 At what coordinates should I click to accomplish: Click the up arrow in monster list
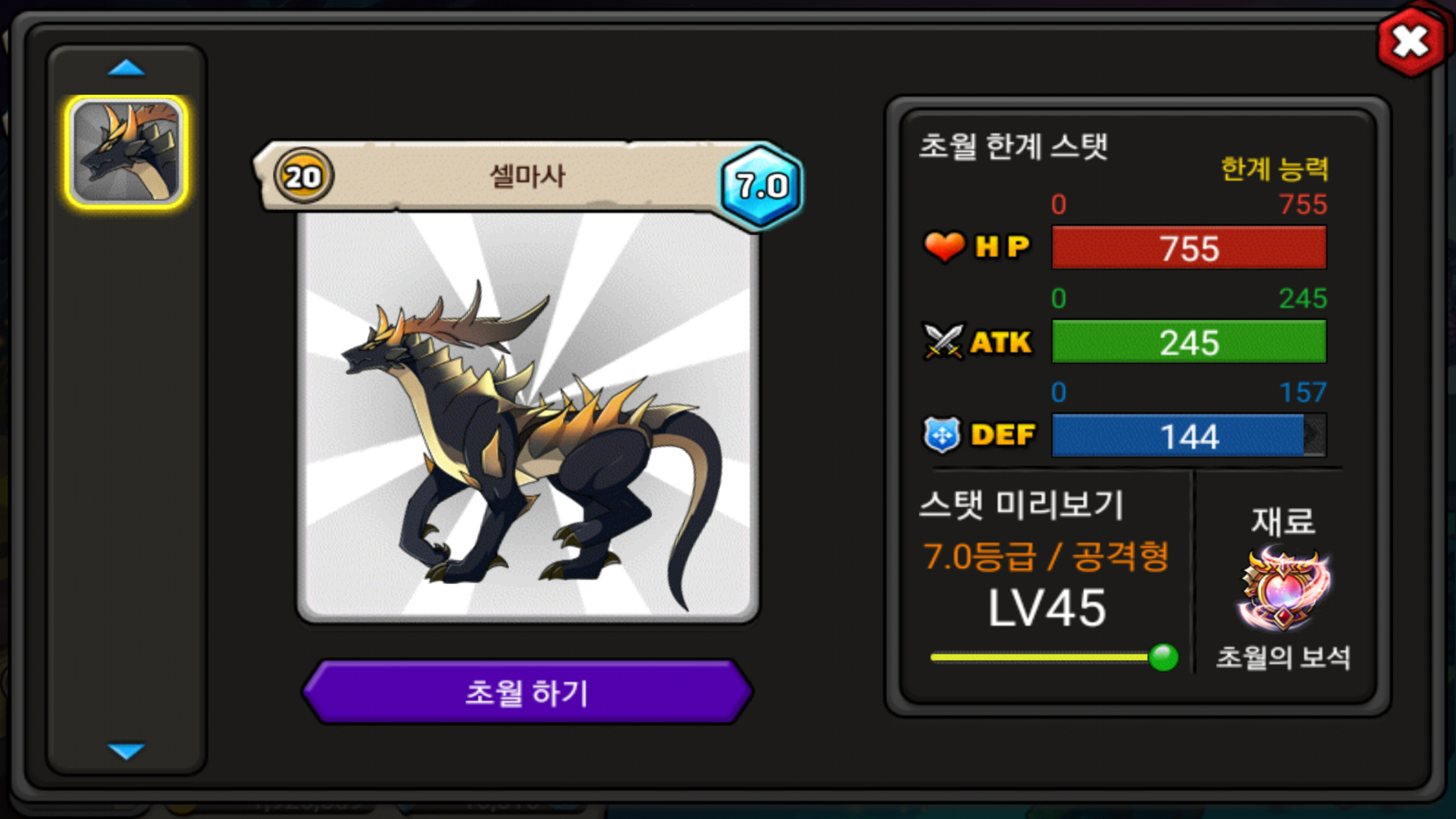pyautogui.click(x=126, y=68)
